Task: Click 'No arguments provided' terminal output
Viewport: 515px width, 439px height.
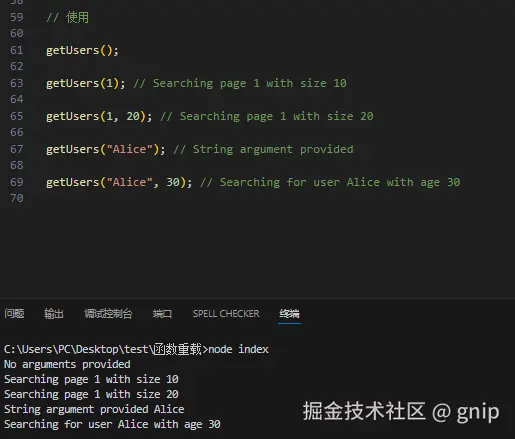Action: (67, 364)
